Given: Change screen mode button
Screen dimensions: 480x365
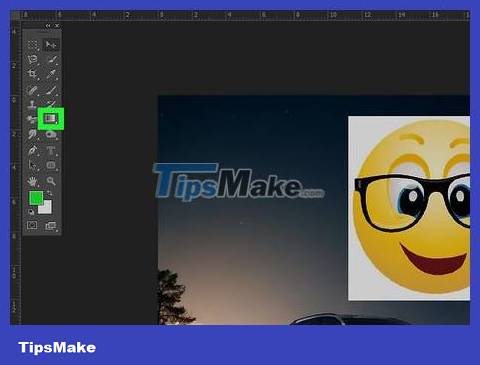Looking at the screenshot, I should click(51, 226).
